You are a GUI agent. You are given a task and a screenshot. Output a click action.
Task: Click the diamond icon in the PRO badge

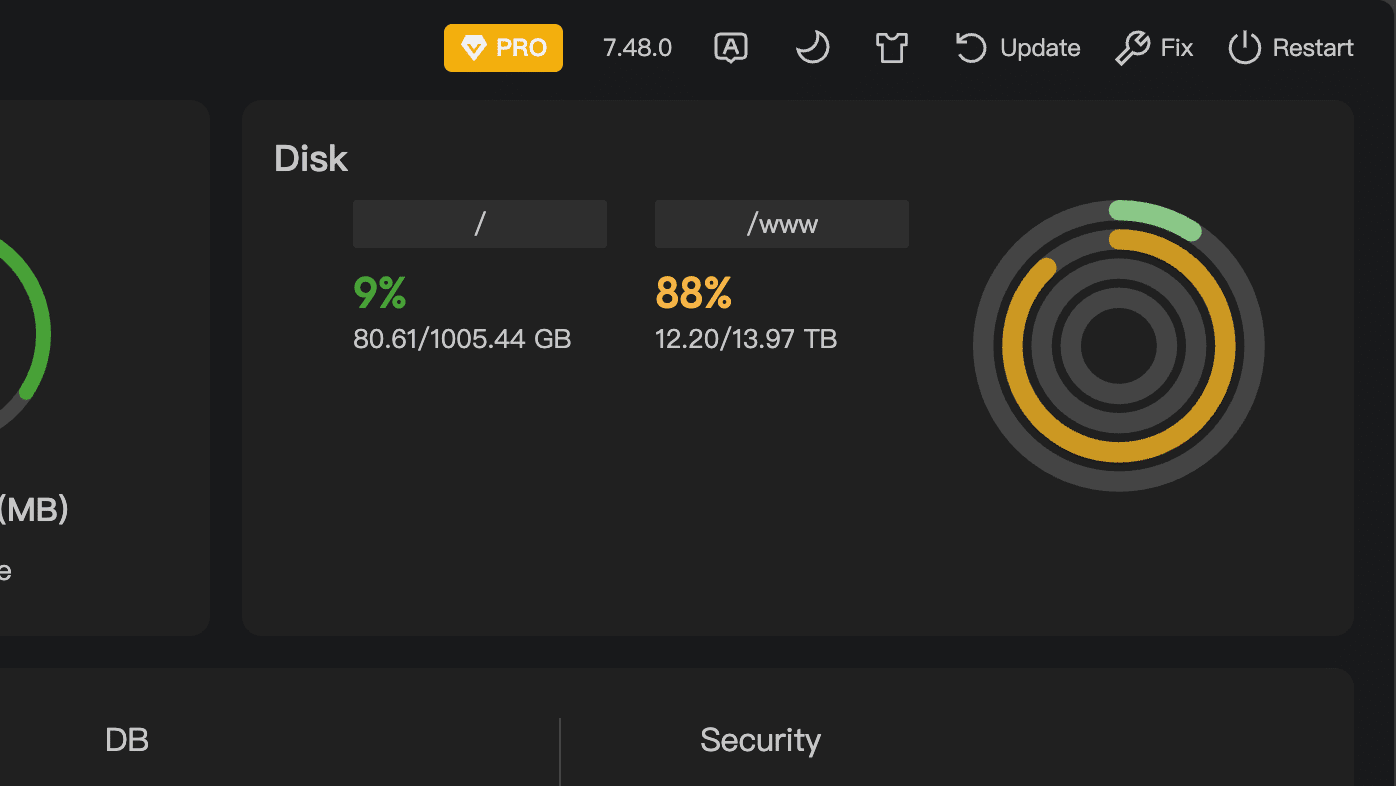pyautogui.click(x=473, y=48)
